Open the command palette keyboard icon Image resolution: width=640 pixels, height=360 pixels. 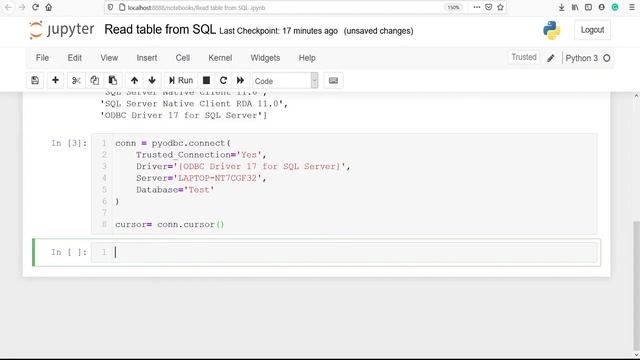333,80
